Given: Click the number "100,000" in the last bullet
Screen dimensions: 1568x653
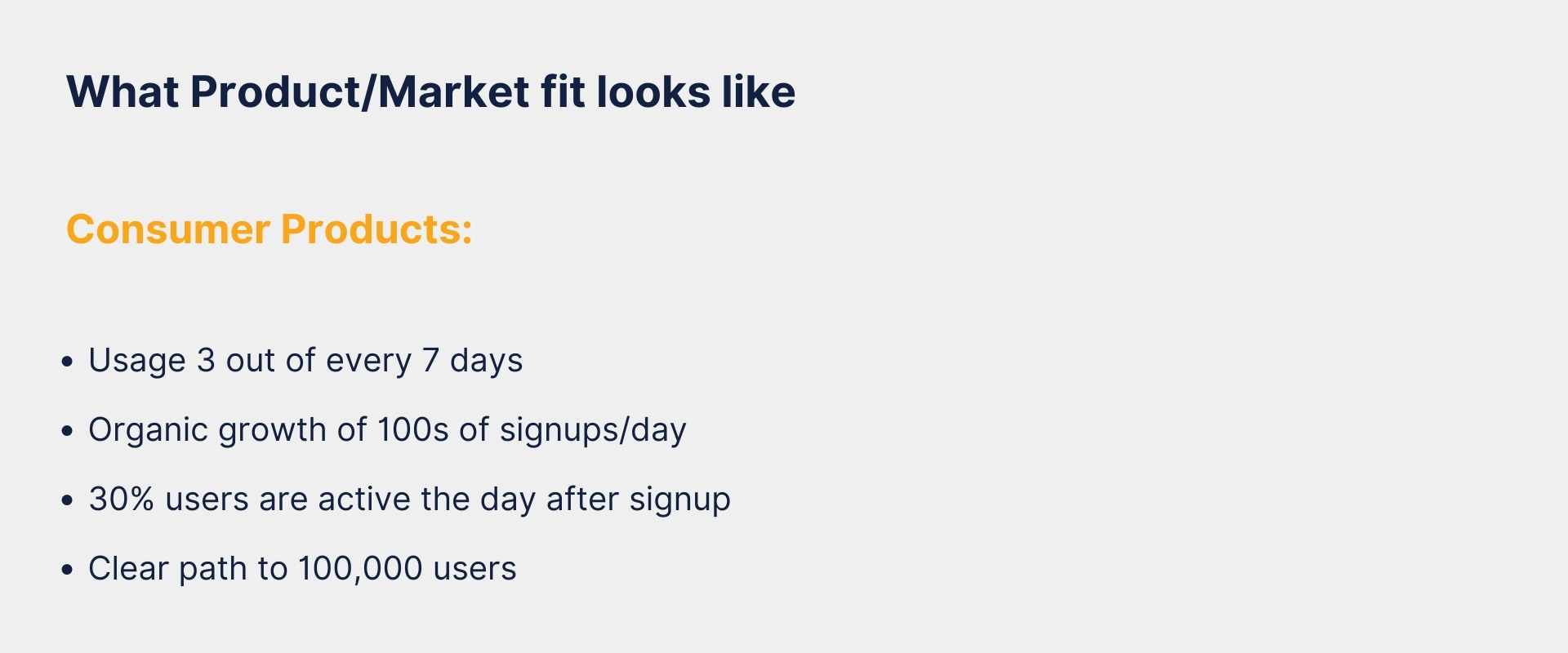Looking at the screenshot, I should click(360, 570).
